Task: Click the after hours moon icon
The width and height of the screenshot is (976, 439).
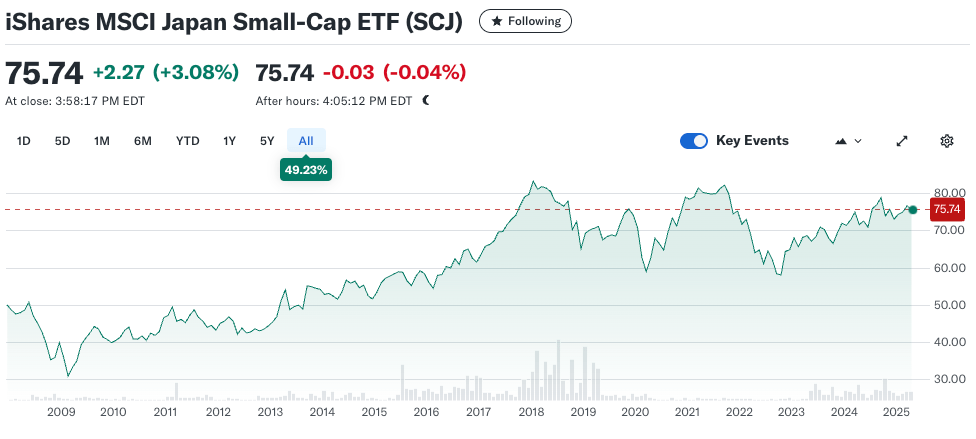Action: 426,100
